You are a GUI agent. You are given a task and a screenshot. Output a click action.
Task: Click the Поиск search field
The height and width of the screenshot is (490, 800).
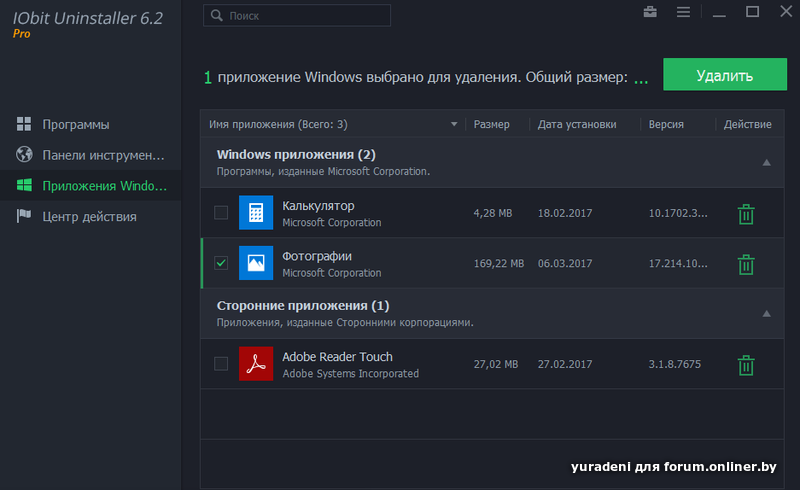(297, 16)
